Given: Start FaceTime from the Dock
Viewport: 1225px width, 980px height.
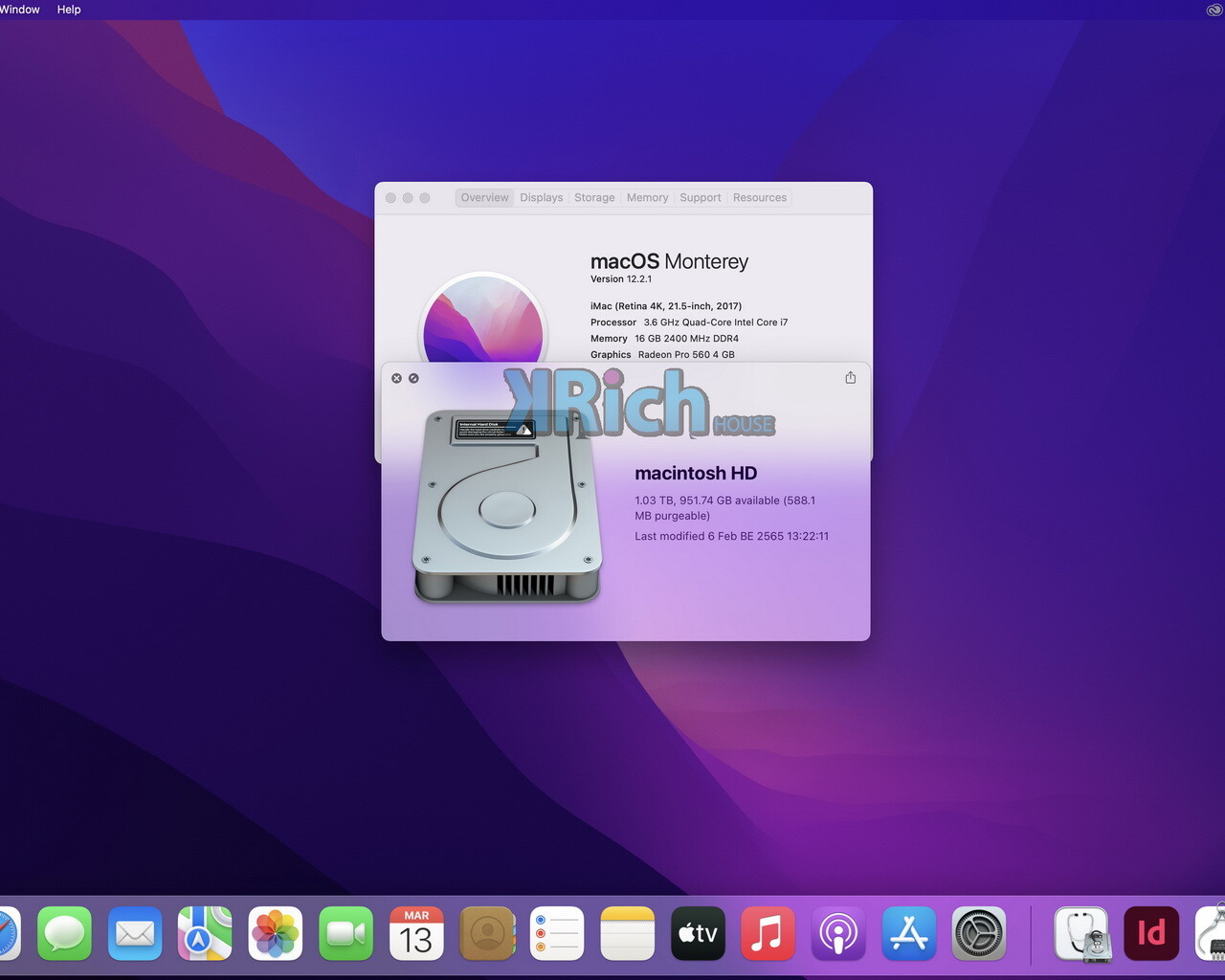Looking at the screenshot, I should pos(345,933).
